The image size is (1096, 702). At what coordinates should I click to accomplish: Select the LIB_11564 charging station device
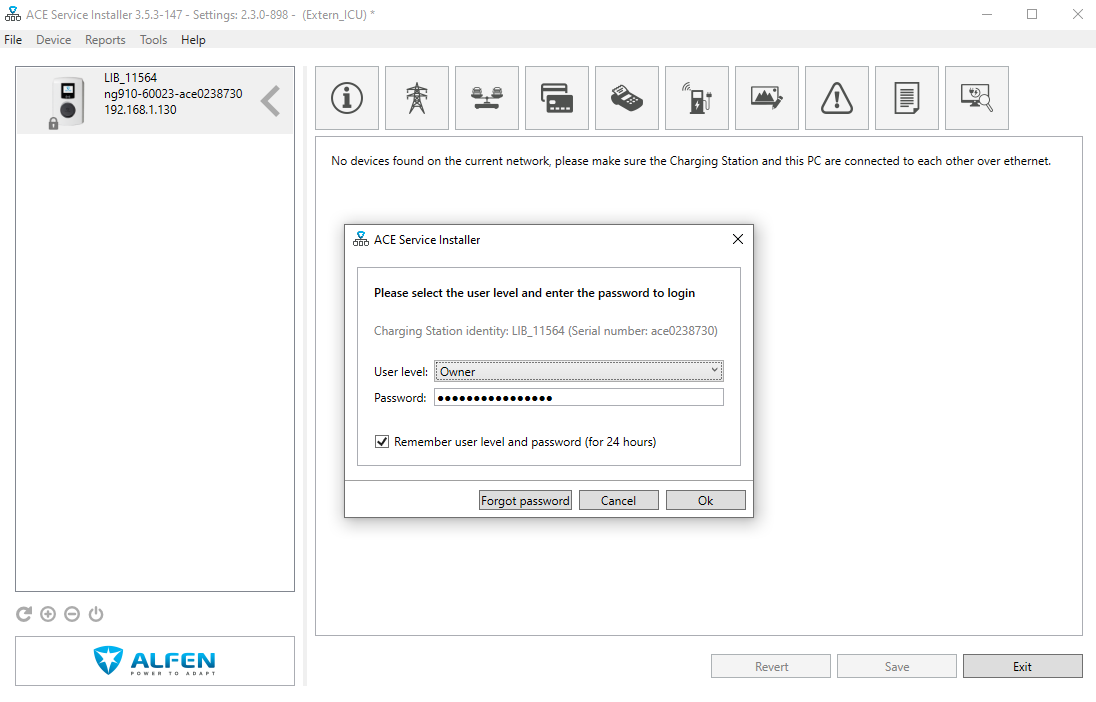(154, 100)
